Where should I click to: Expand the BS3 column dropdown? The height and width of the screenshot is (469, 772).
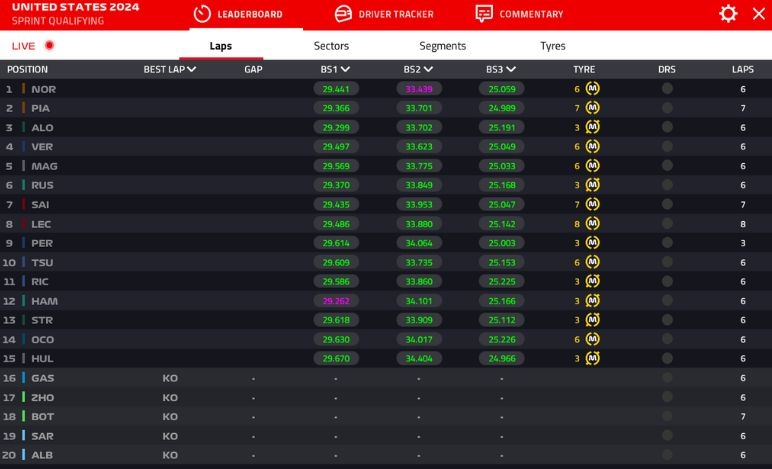click(x=510, y=70)
